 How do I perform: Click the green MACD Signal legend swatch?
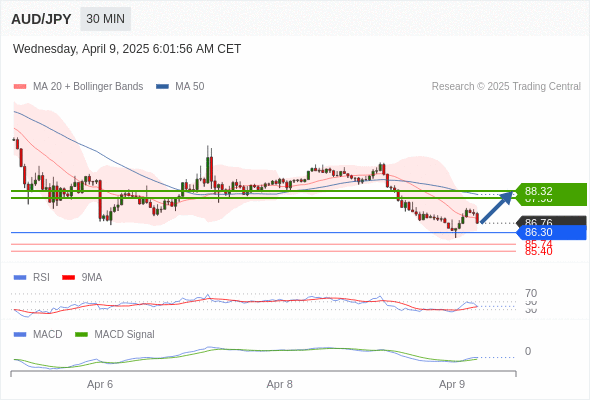click(x=81, y=335)
